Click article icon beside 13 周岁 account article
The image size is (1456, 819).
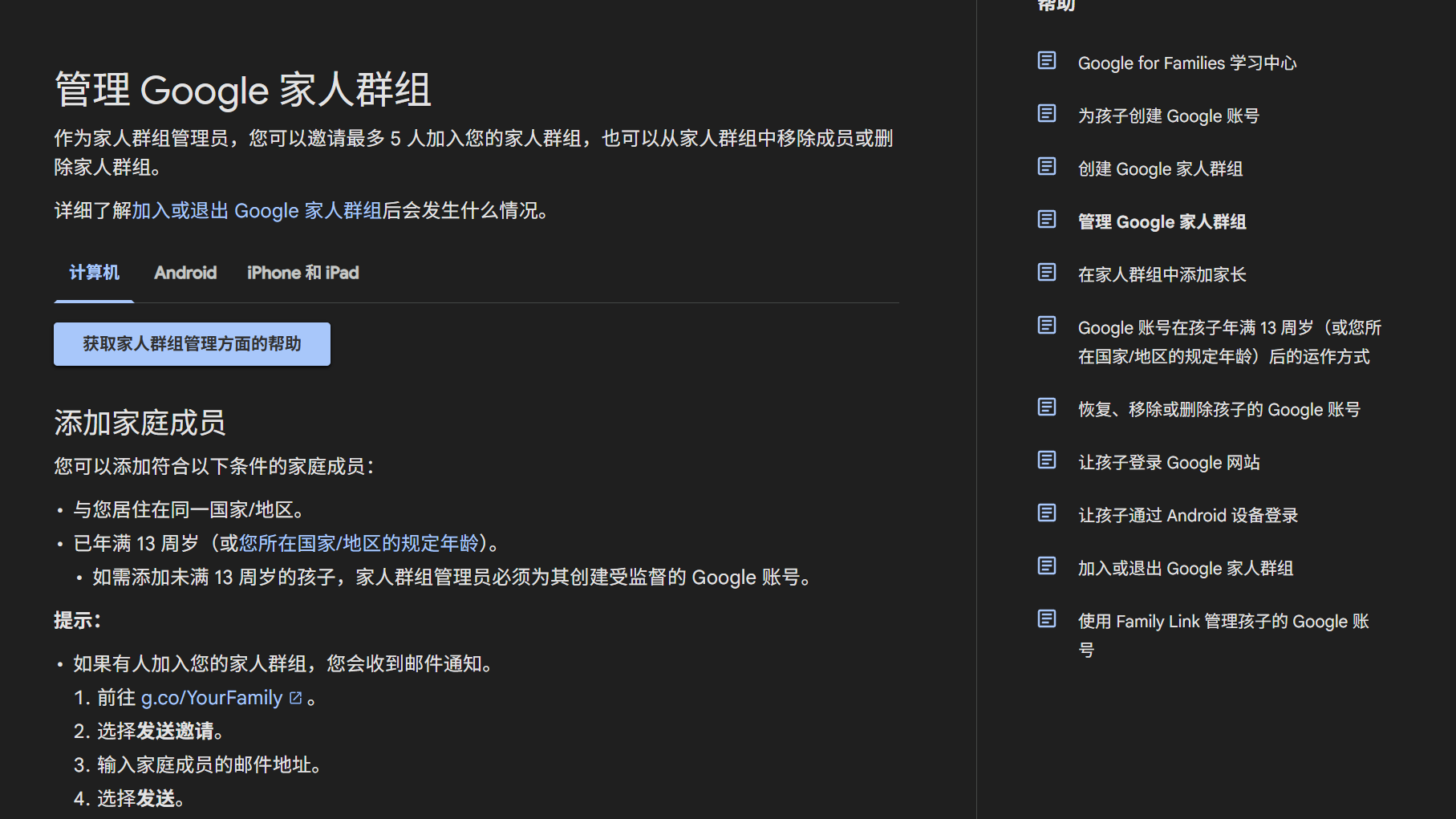click(1047, 326)
